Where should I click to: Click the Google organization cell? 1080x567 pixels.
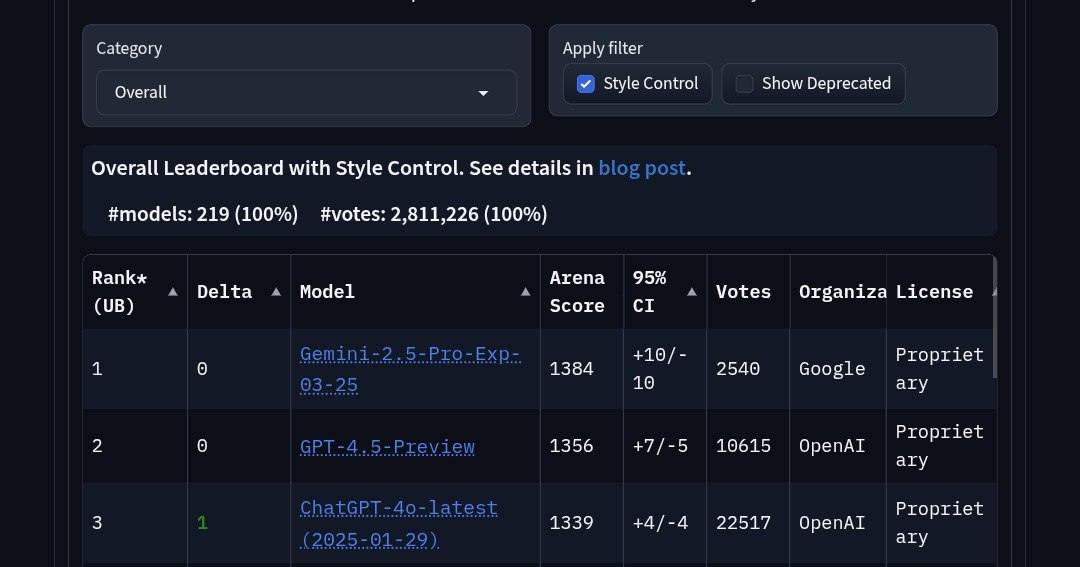pyautogui.click(x=838, y=369)
